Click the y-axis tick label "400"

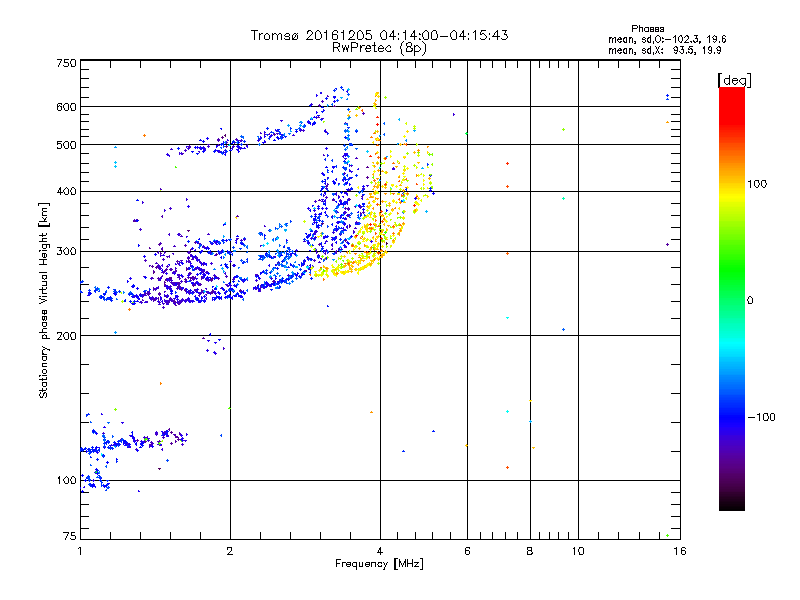coord(66,192)
